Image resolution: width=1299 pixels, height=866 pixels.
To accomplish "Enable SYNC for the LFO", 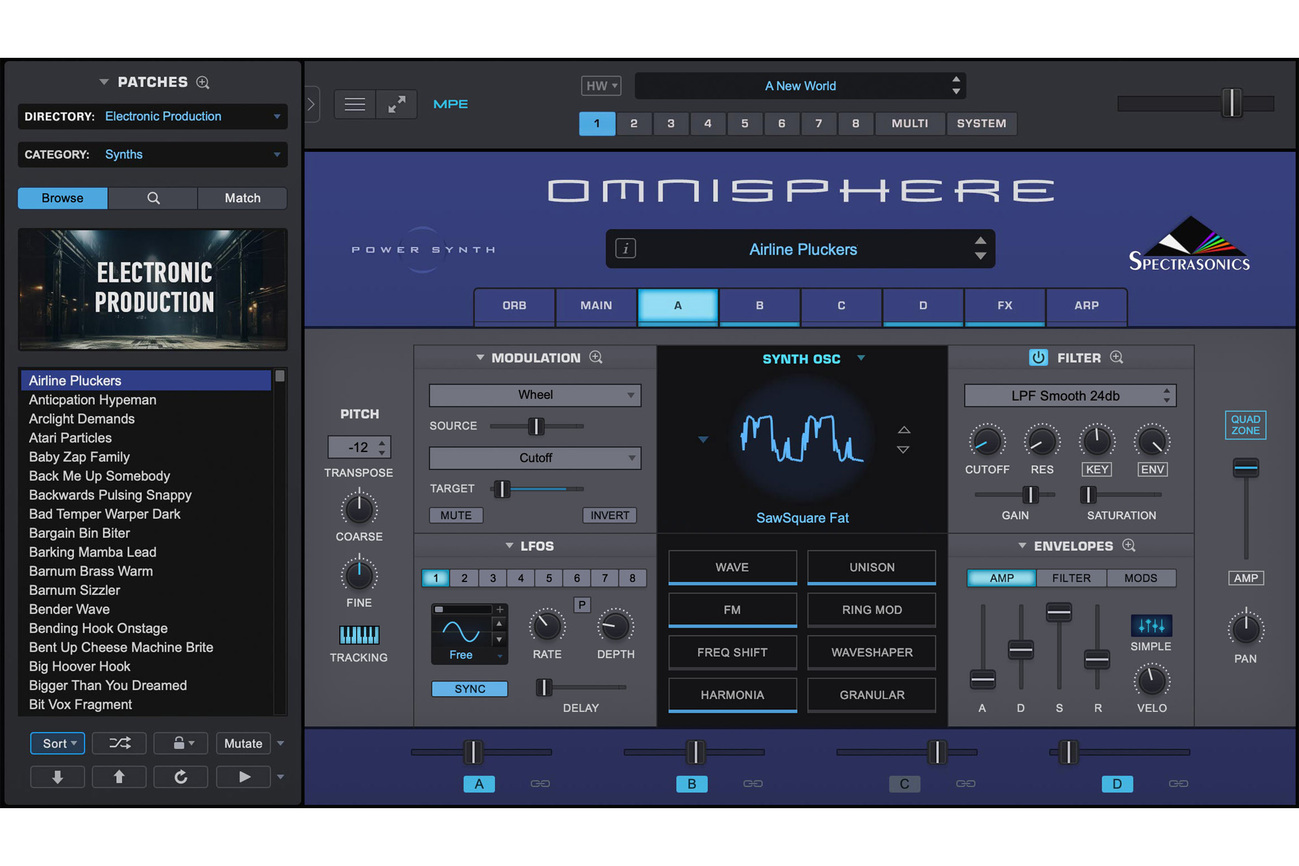I will (x=469, y=688).
